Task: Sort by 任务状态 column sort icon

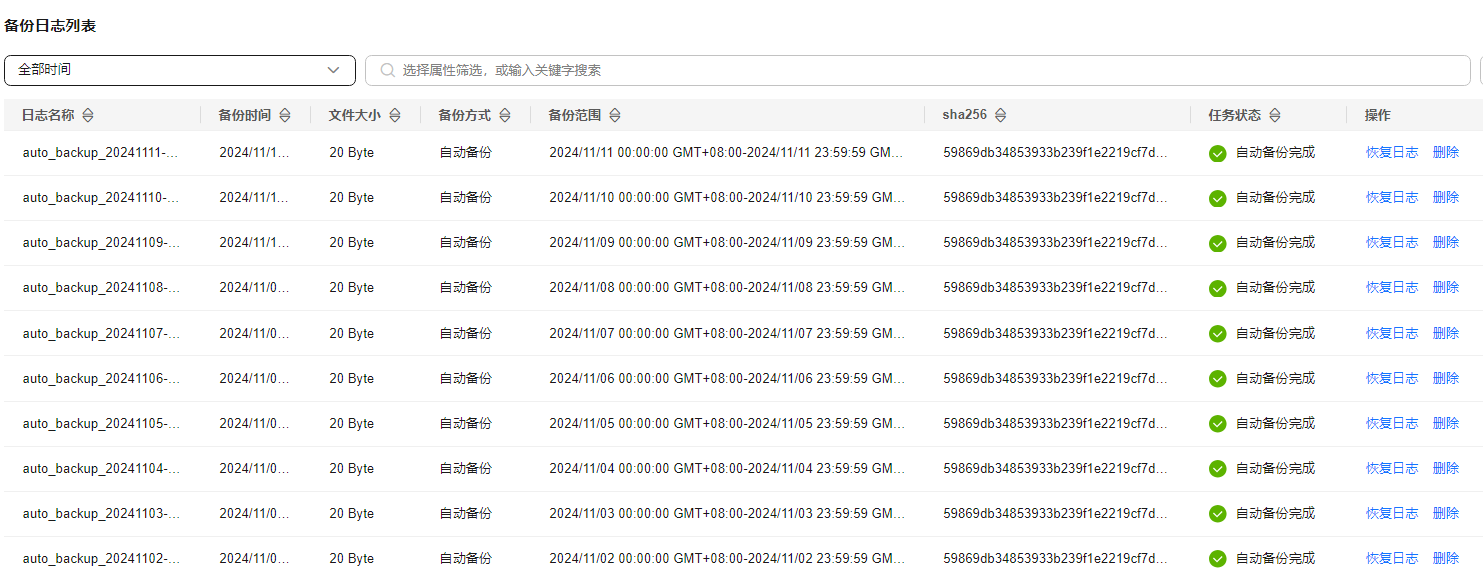Action: click(1275, 115)
